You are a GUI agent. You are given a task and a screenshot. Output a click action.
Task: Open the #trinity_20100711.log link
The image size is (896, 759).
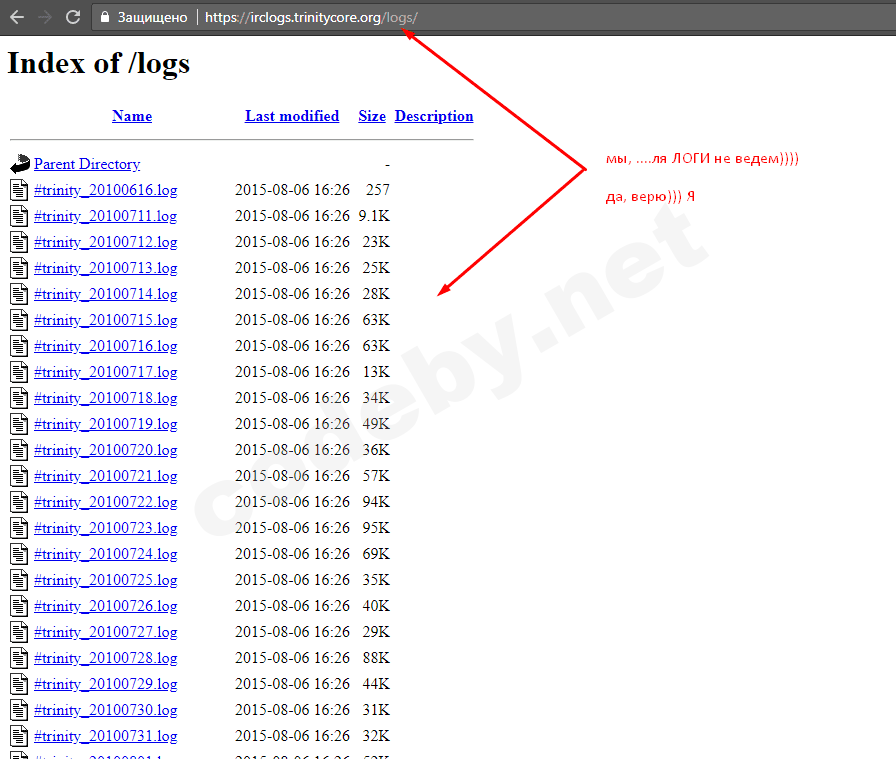pos(106,216)
